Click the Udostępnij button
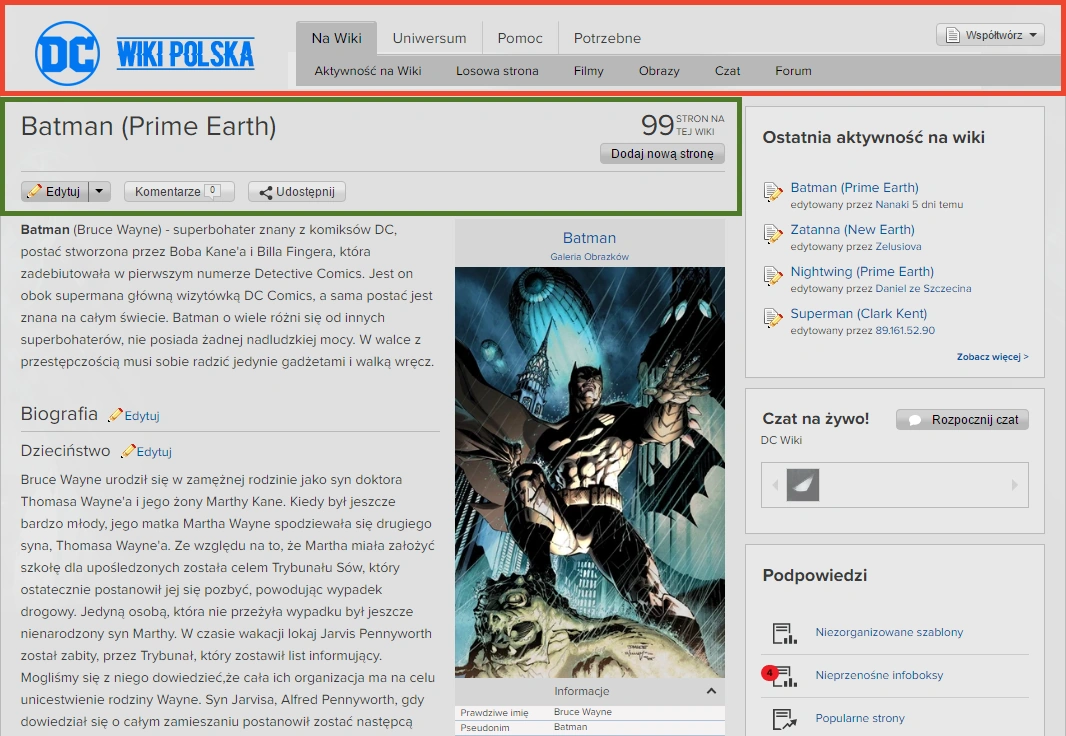The width and height of the screenshot is (1066, 736). click(x=296, y=192)
